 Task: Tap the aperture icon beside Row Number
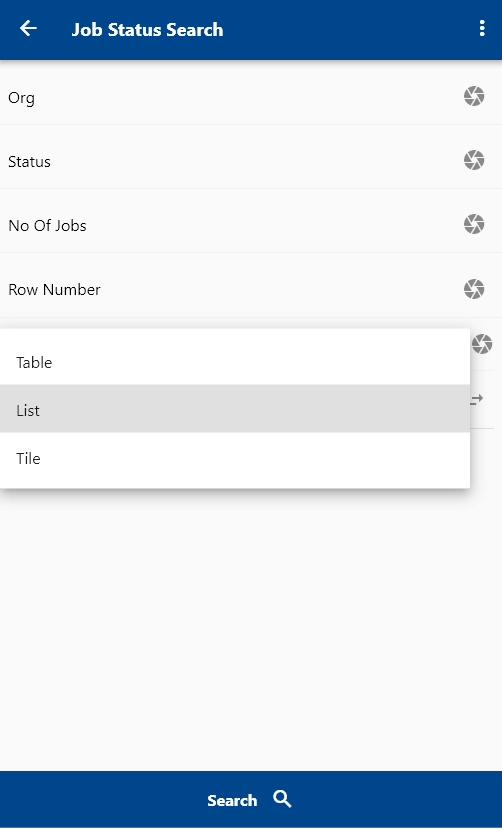[x=474, y=289]
